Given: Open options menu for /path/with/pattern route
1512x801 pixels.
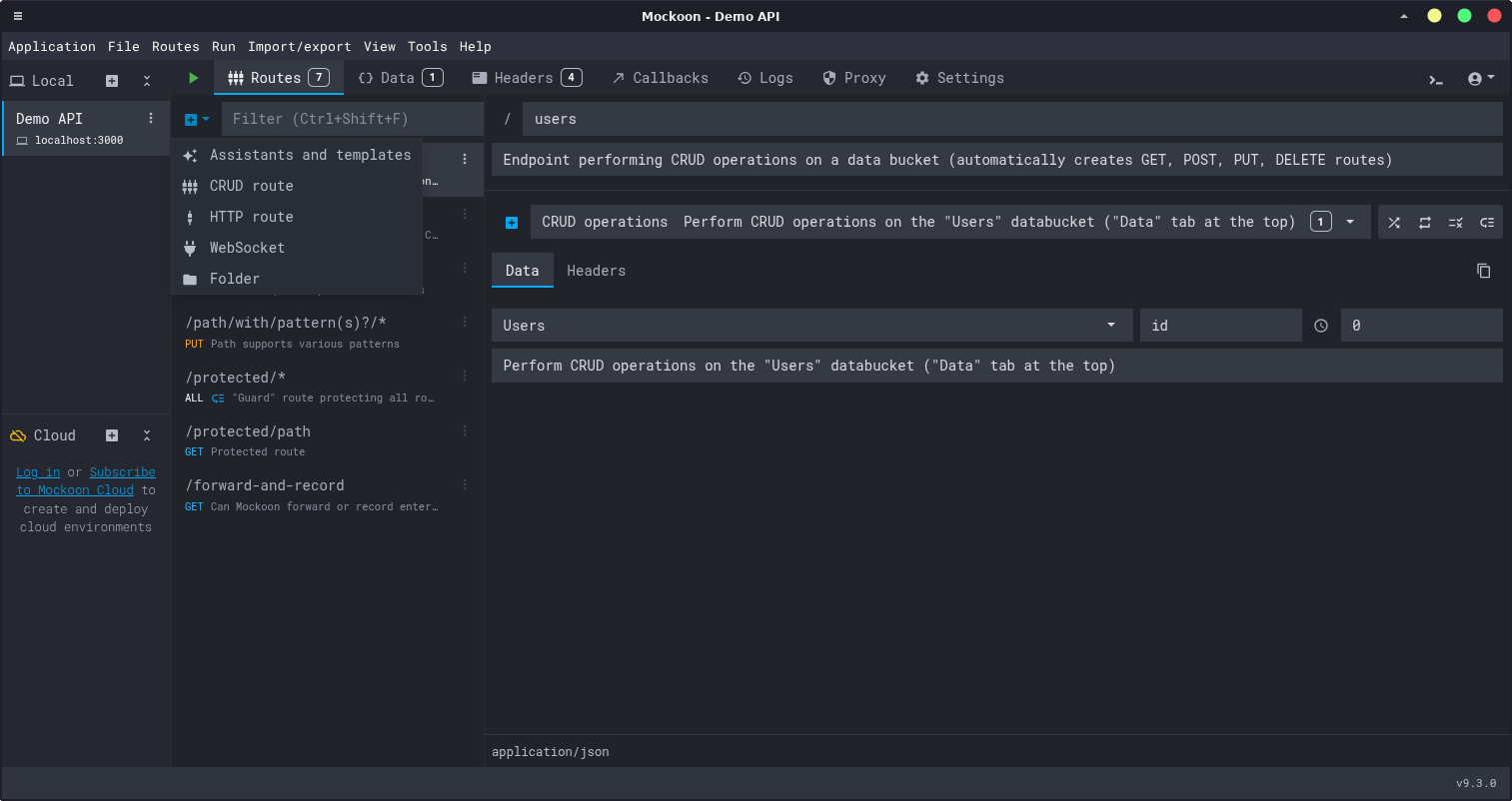Looking at the screenshot, I should [x=465, y=322].
